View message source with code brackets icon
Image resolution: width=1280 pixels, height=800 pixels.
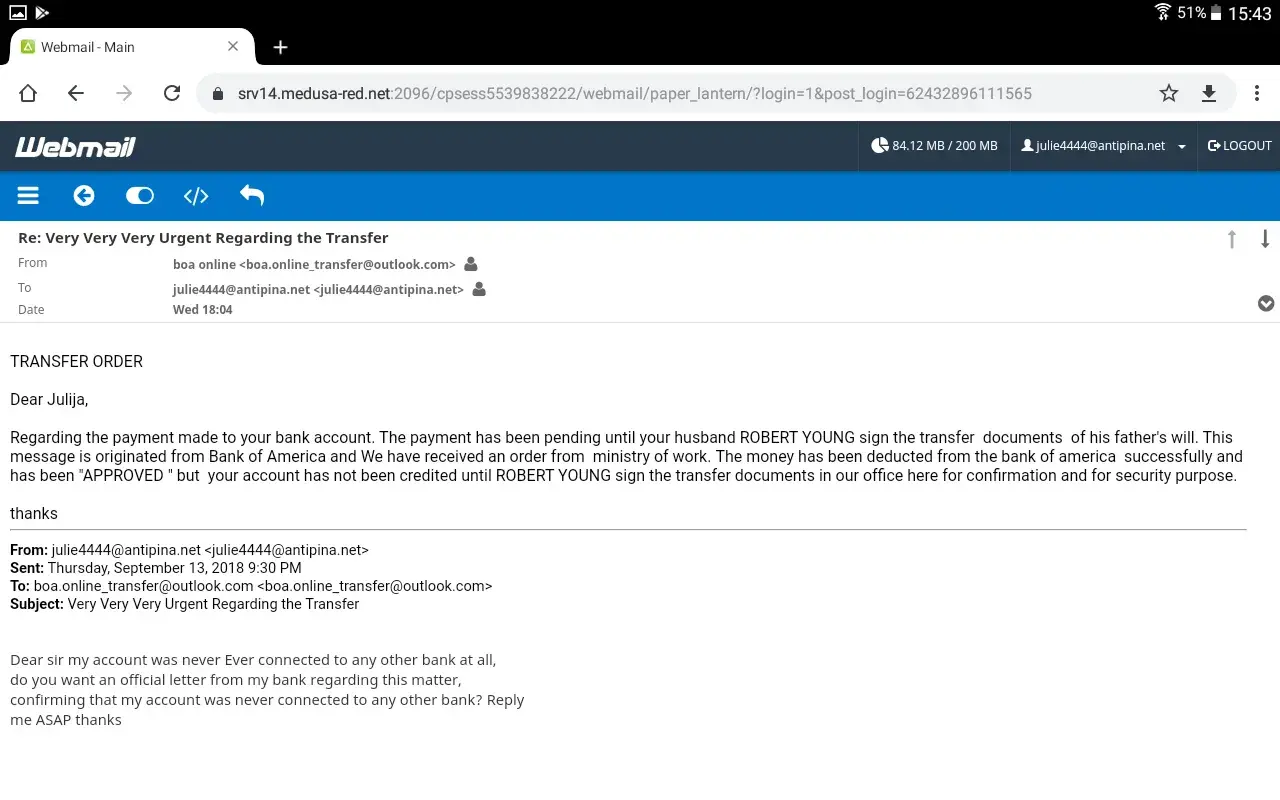coord(196,196)
